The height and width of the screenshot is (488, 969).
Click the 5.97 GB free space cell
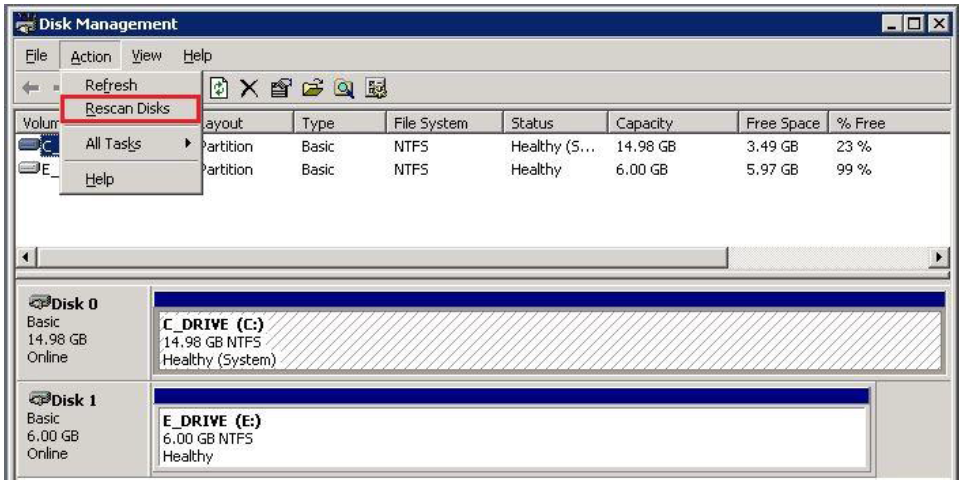(x=772, y=169)
